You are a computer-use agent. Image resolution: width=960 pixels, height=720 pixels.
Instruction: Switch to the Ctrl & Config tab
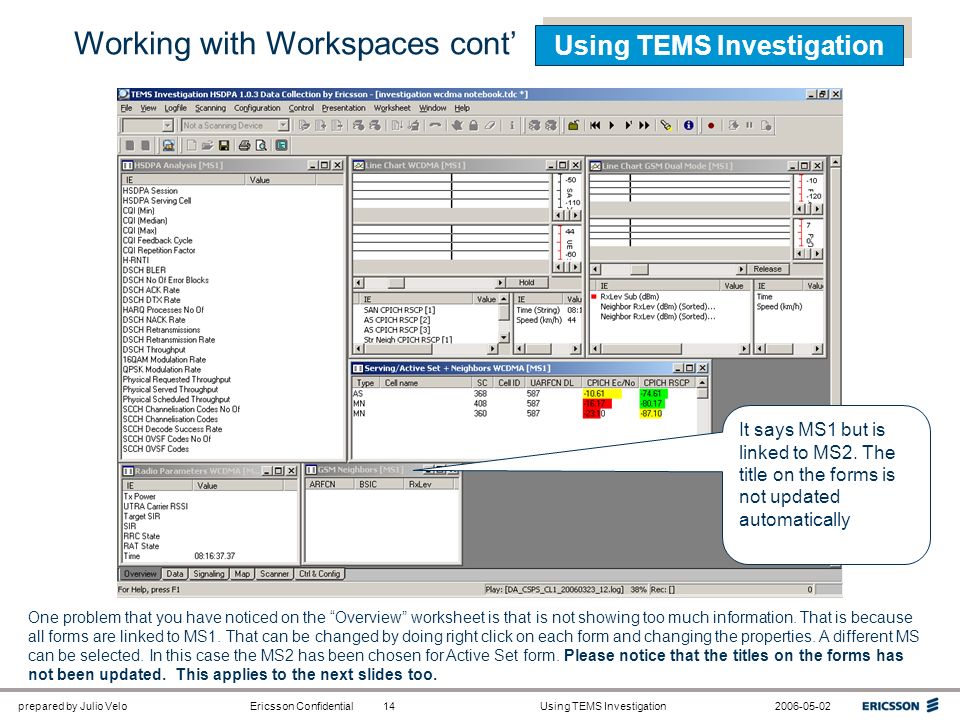point(320,574)
